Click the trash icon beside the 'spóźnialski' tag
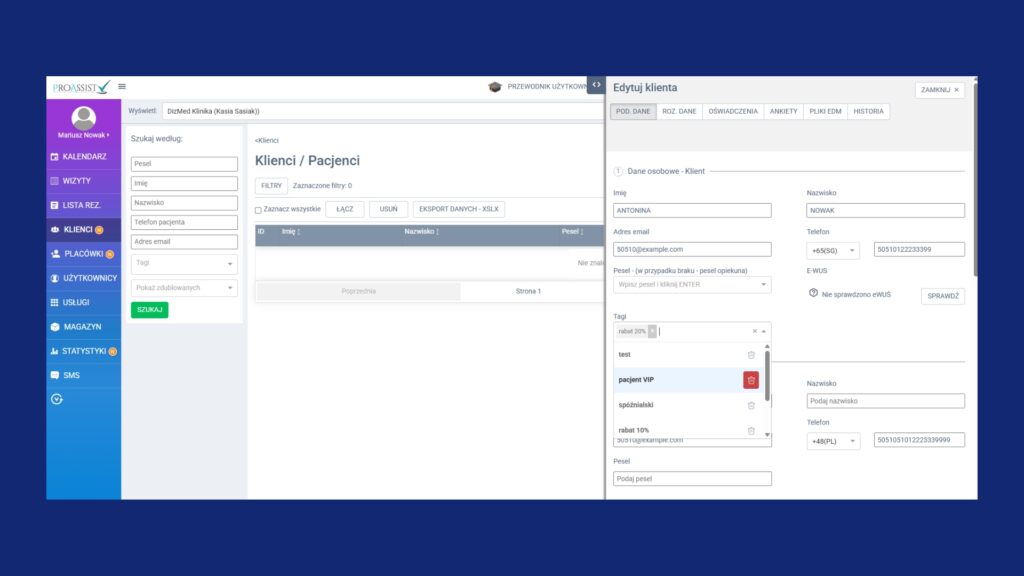This screenshot has height=576, width=1024. 751,405
